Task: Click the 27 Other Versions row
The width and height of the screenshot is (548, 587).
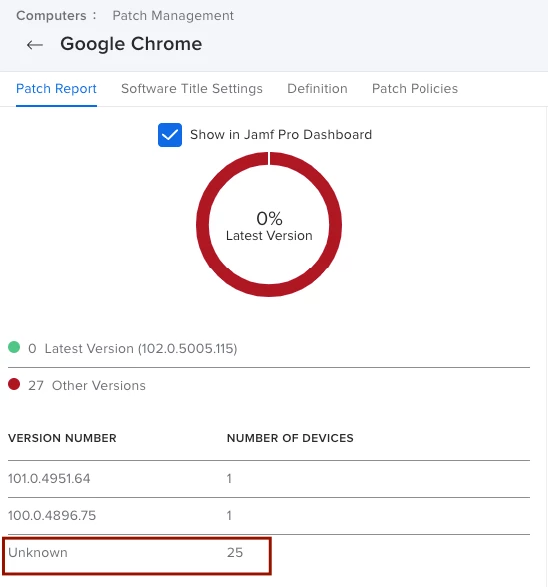Action: (x=269, y=386)
